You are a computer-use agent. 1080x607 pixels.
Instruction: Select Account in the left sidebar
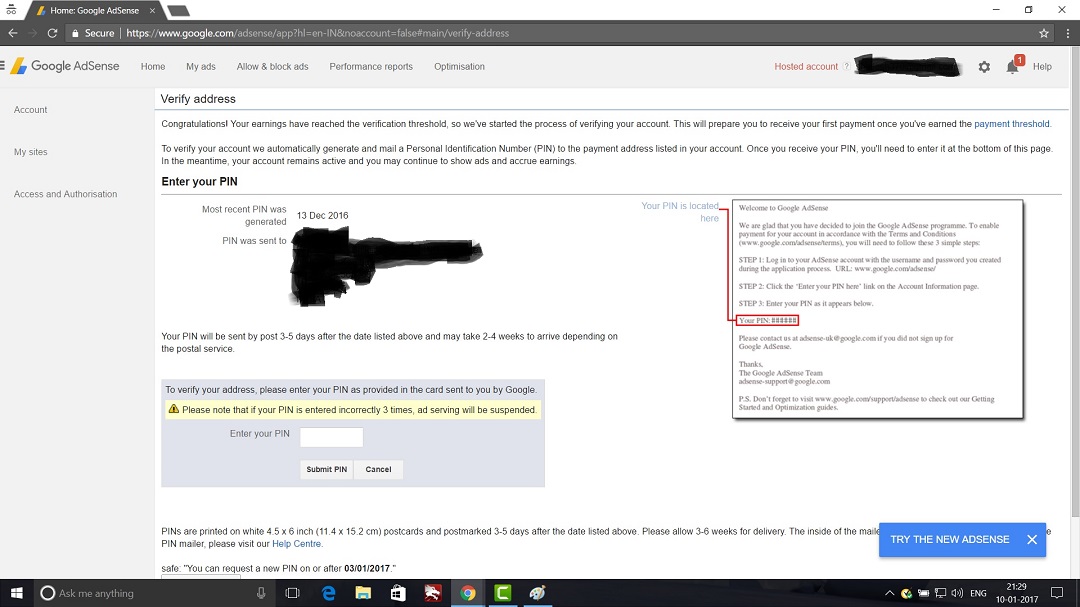[x=30, y=110]
